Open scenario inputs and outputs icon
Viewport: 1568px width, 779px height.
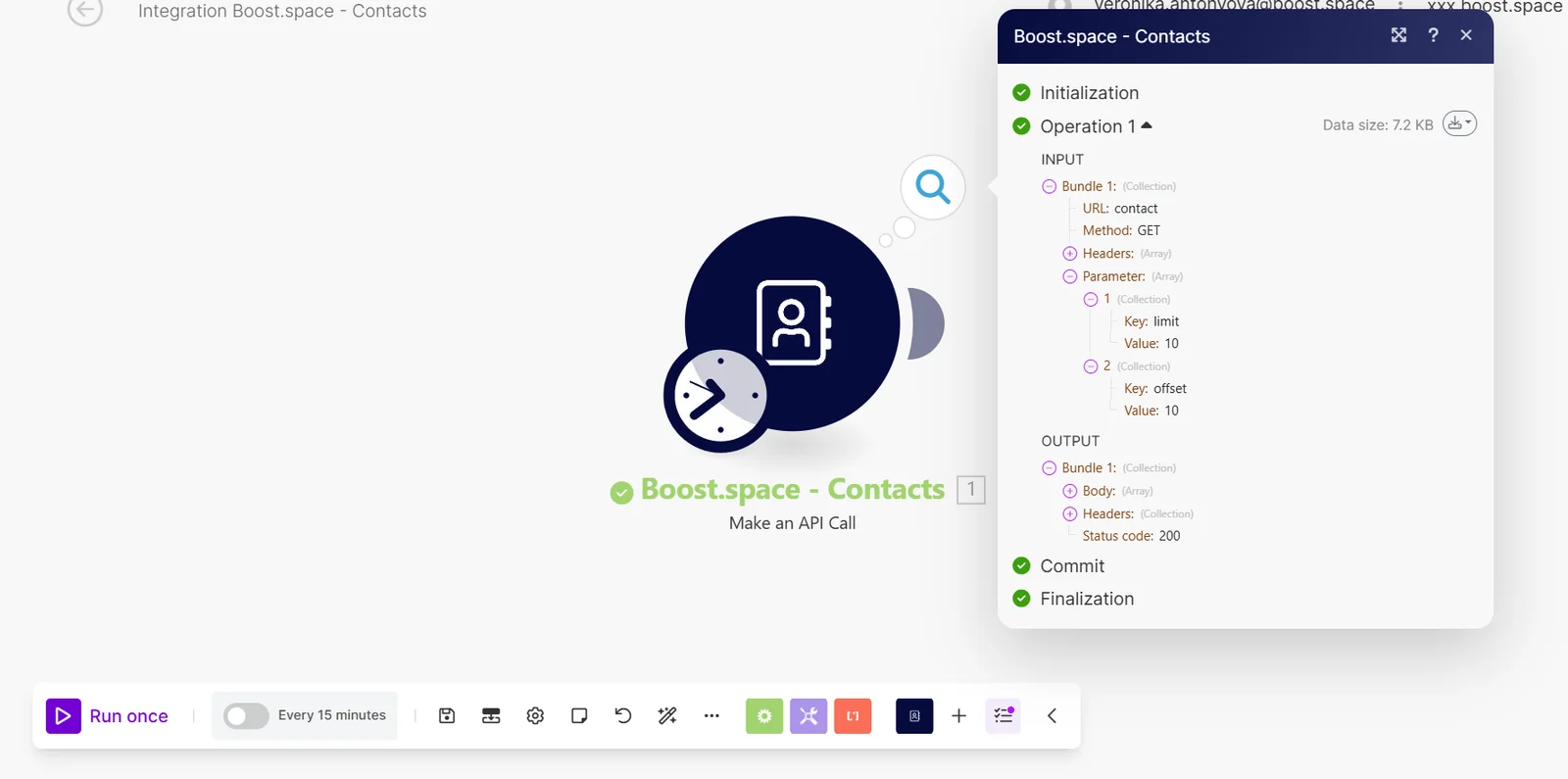tap(491, 716)
